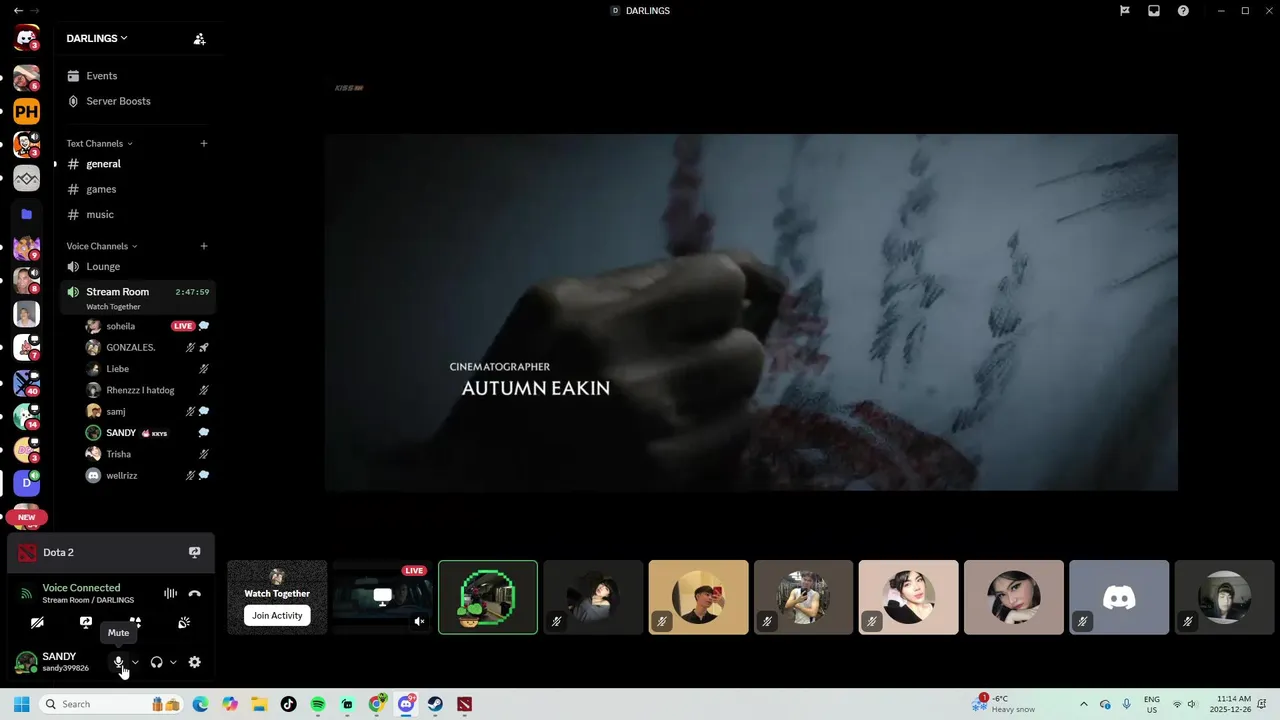Open the Dota 2 activity entry
This screenshot has width=1280, height=720.
(x=111, y=552)
